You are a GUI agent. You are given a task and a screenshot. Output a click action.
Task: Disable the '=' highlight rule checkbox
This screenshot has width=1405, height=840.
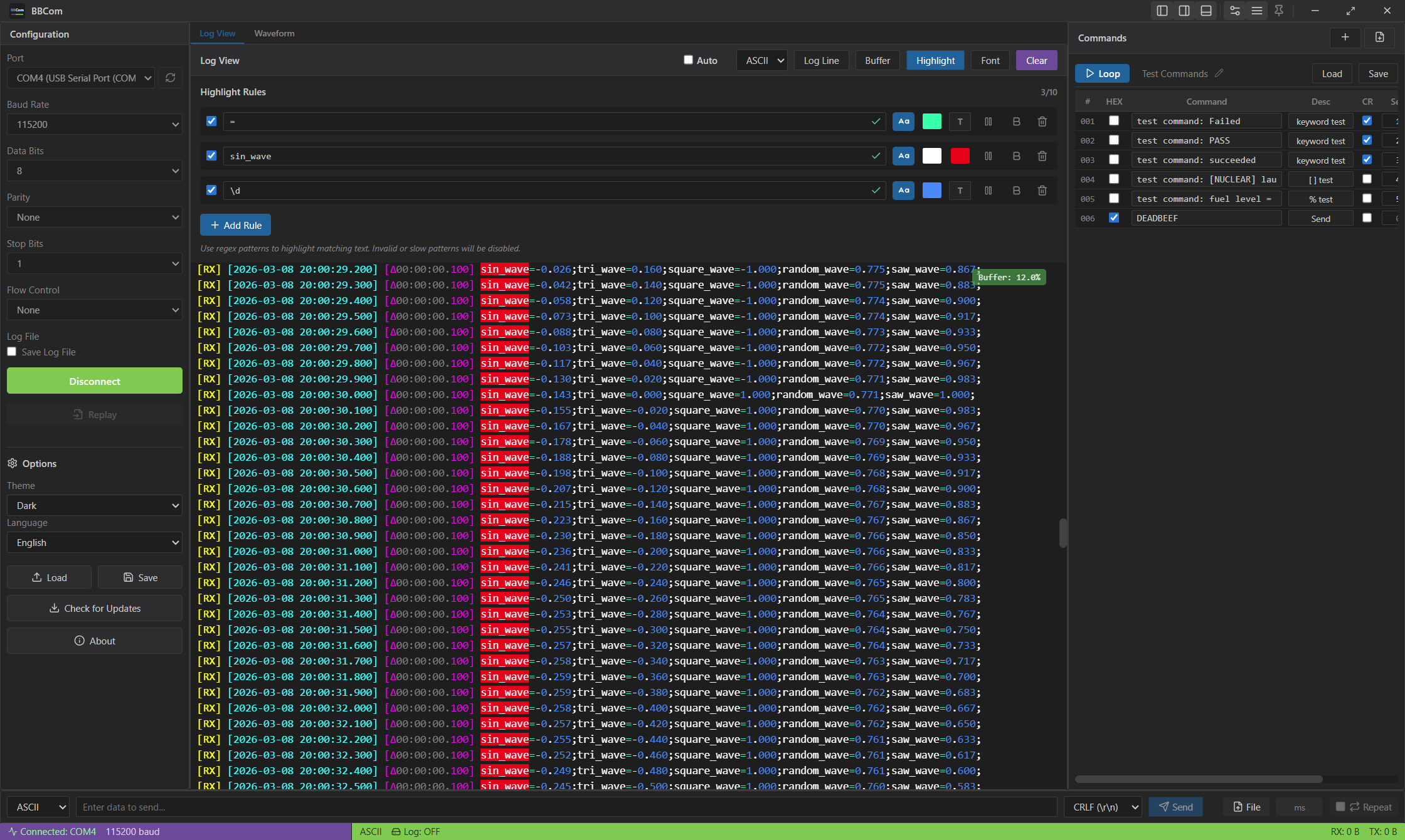(211, 121)
